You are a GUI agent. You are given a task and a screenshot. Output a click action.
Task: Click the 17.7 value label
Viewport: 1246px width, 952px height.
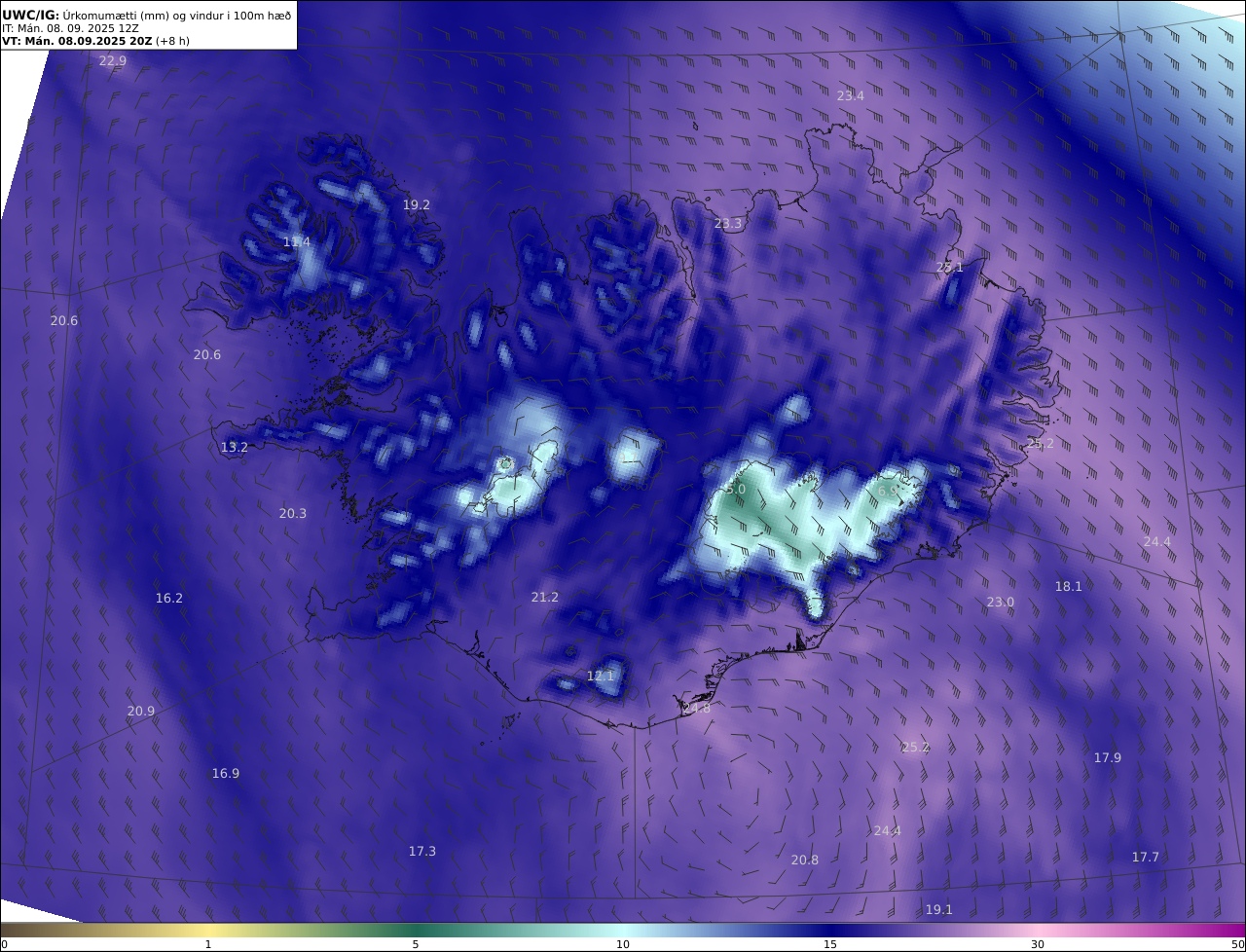pyautogui.click(x=1146, y=857)
